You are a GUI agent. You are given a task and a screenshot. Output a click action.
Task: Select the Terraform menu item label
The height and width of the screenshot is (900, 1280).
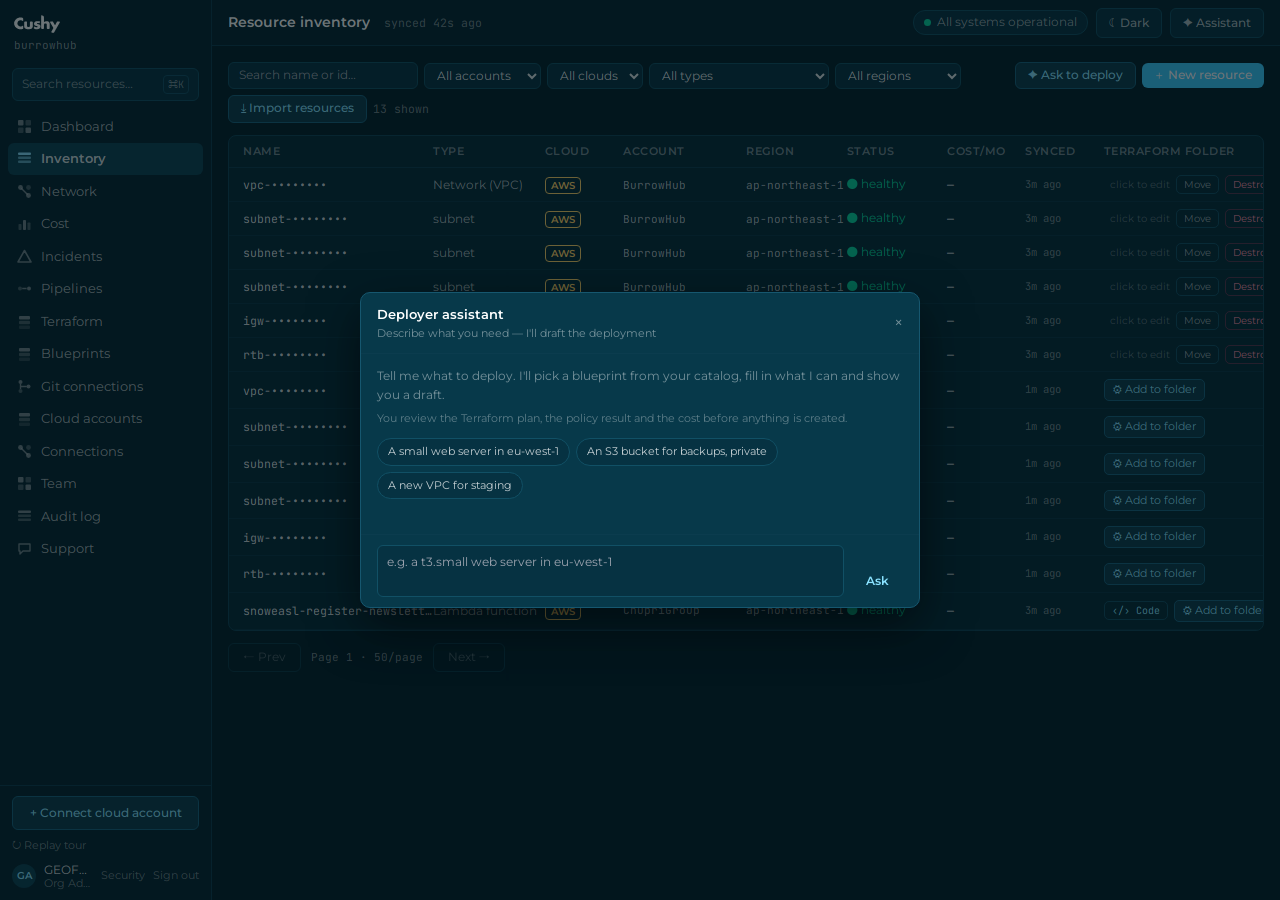tap(72, 321)
